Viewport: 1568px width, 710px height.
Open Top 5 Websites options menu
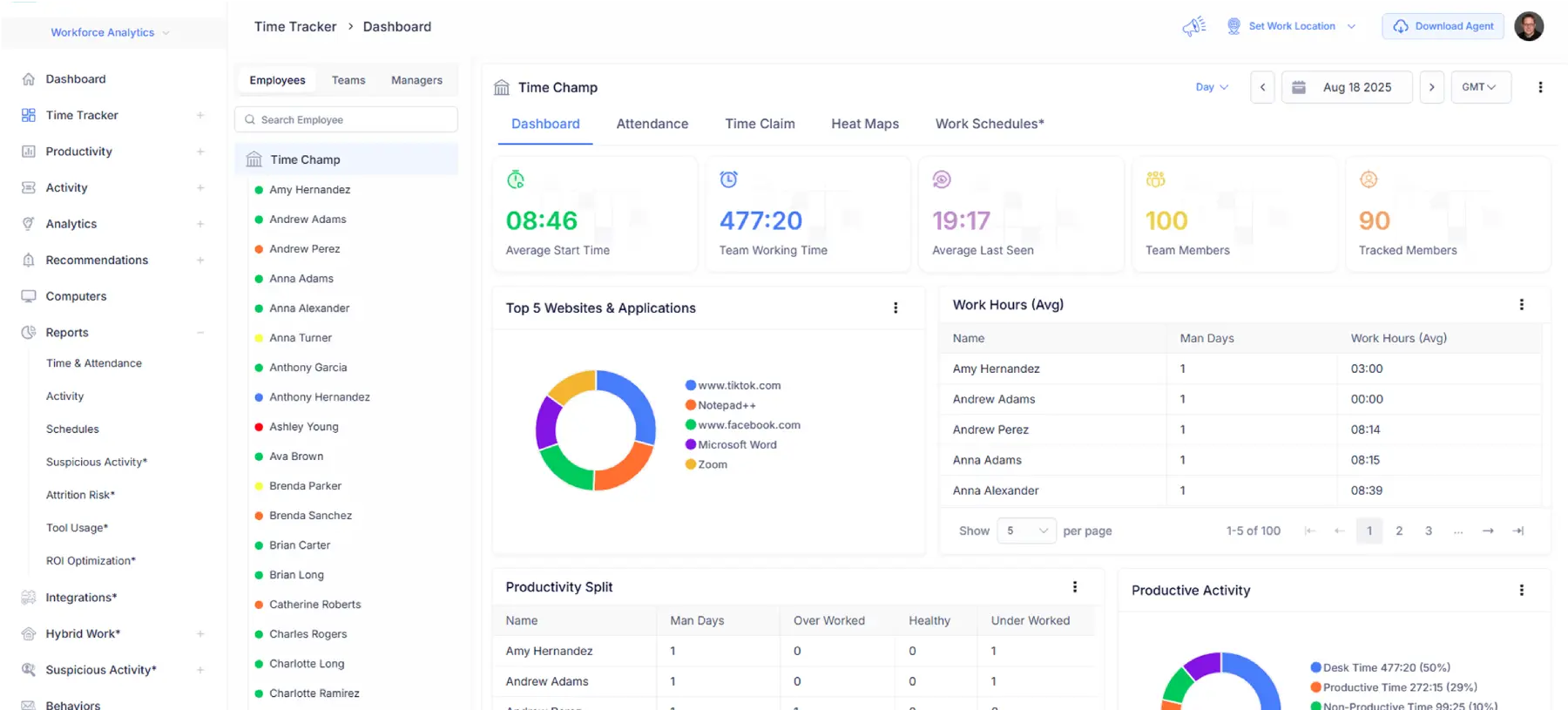[x=896, y=308]
